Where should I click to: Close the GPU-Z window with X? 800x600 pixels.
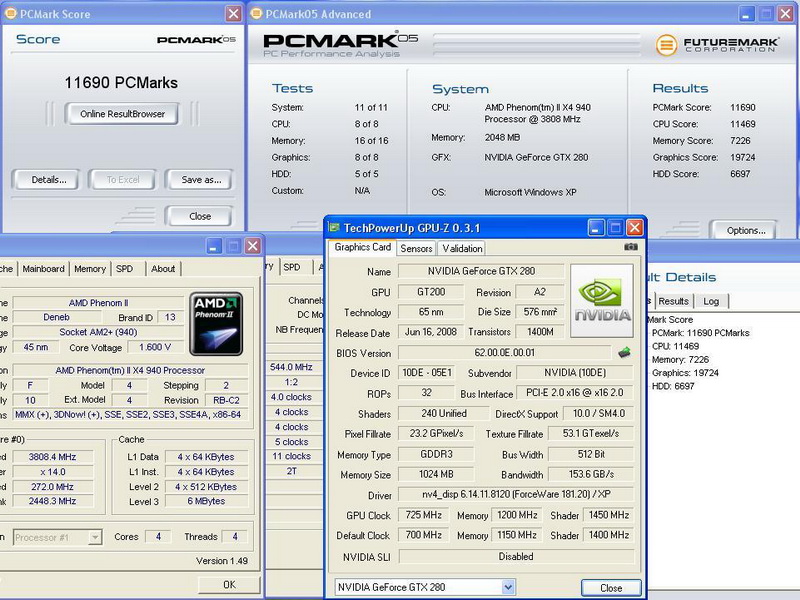(x=634, y=228)
